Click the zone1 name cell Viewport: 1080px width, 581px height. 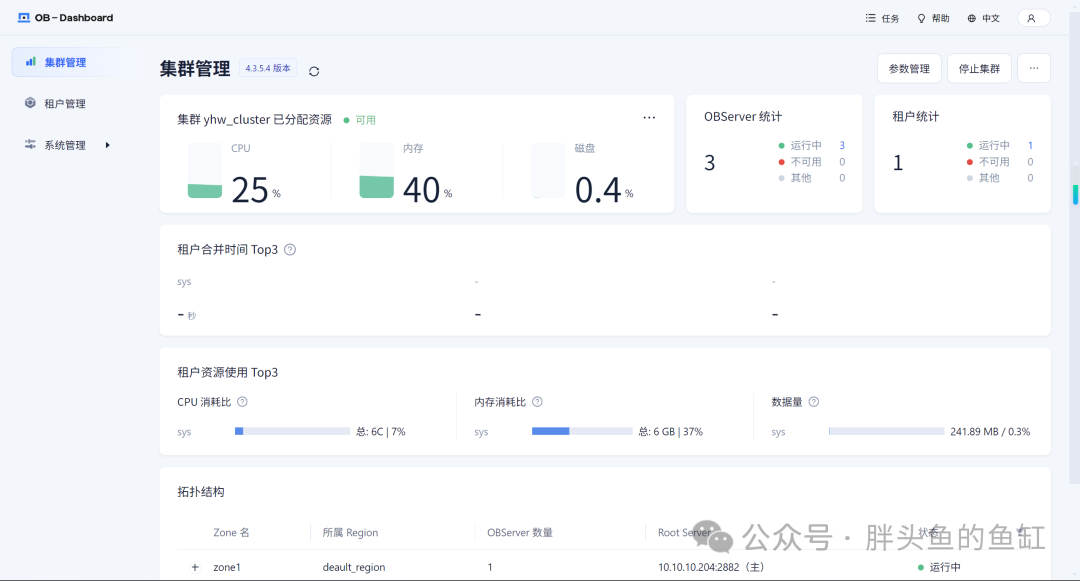click(x=227, y=567)
